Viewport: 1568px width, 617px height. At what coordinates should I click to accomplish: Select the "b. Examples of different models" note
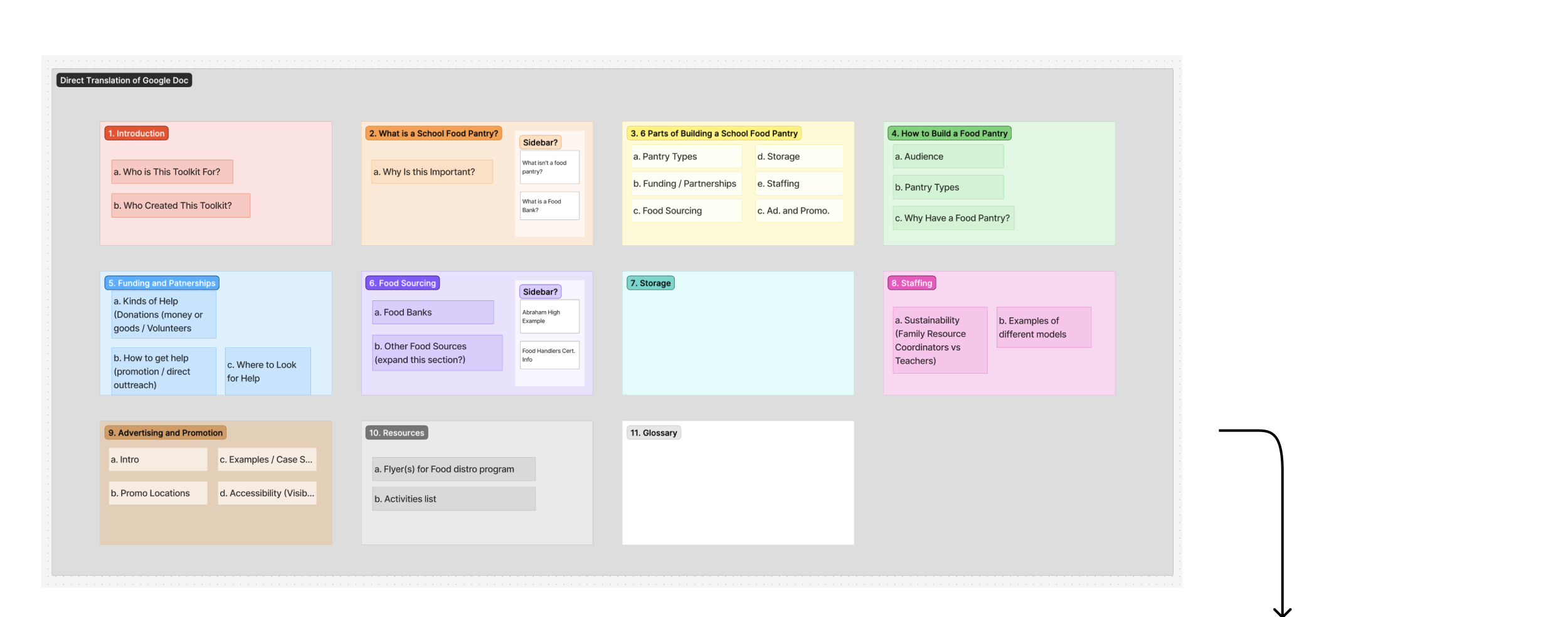(1044, 327)
